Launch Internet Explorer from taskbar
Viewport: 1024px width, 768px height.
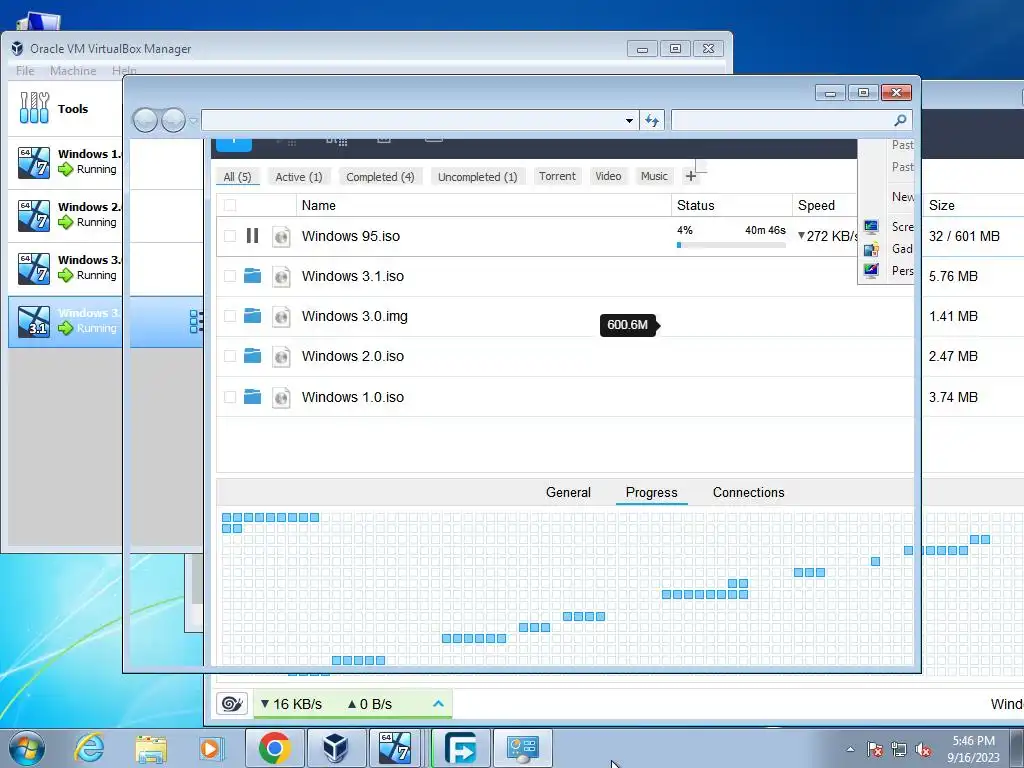pyautogui.click(x=88, y=748)
